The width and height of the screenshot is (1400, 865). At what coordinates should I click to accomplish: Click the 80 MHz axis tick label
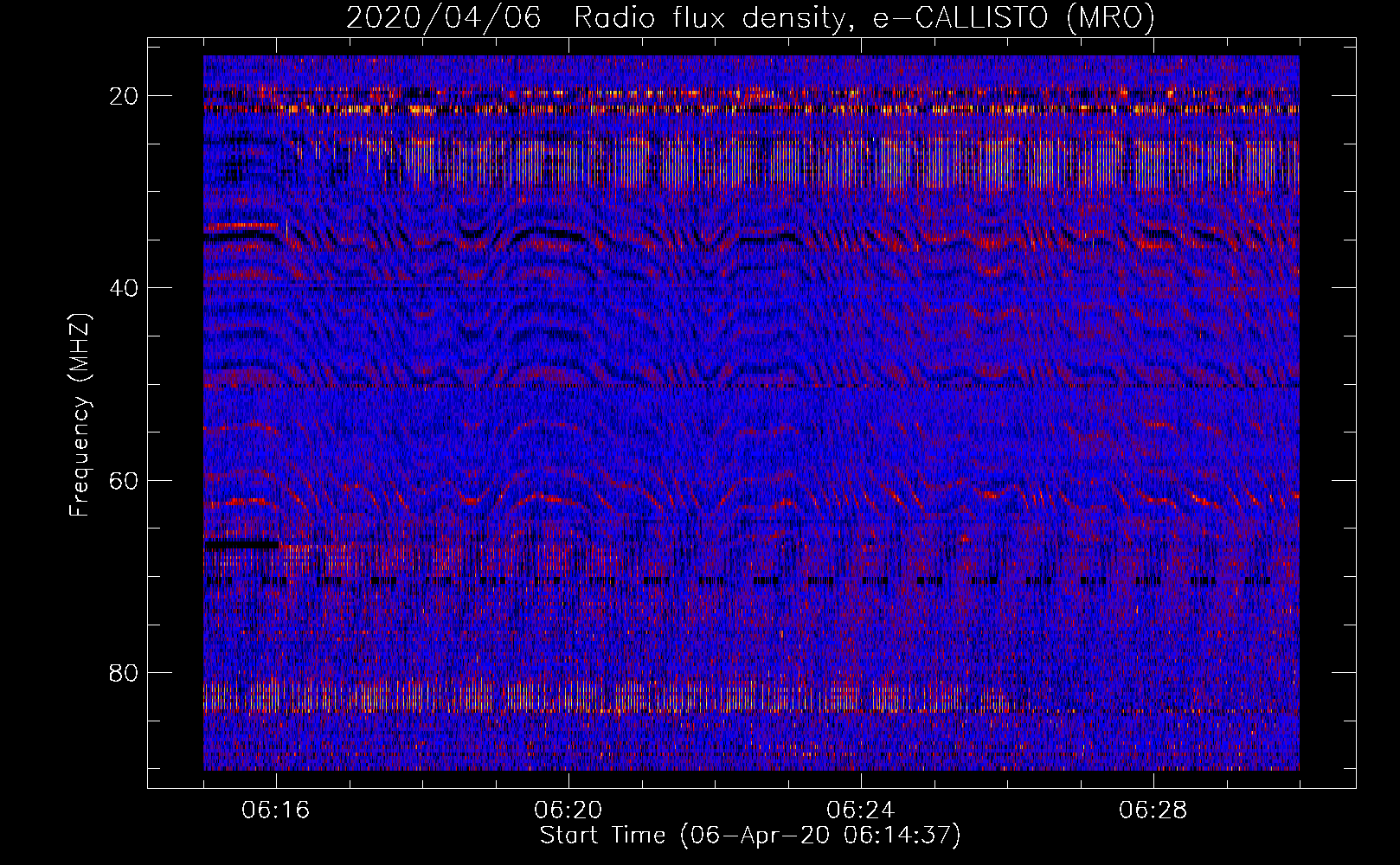point(125,672)
